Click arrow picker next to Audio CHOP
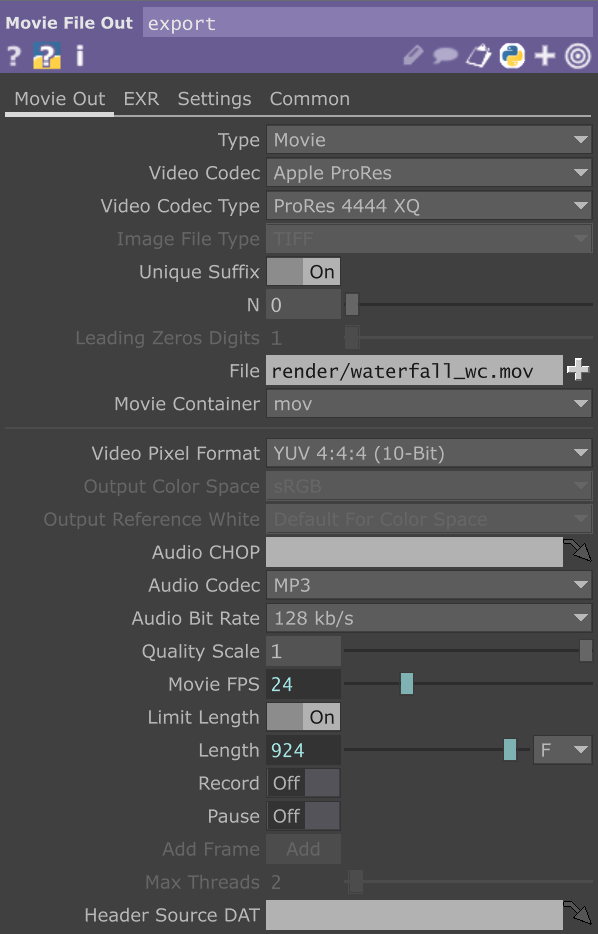Screen dimensions: 598x934 click(x=578, y=551)
